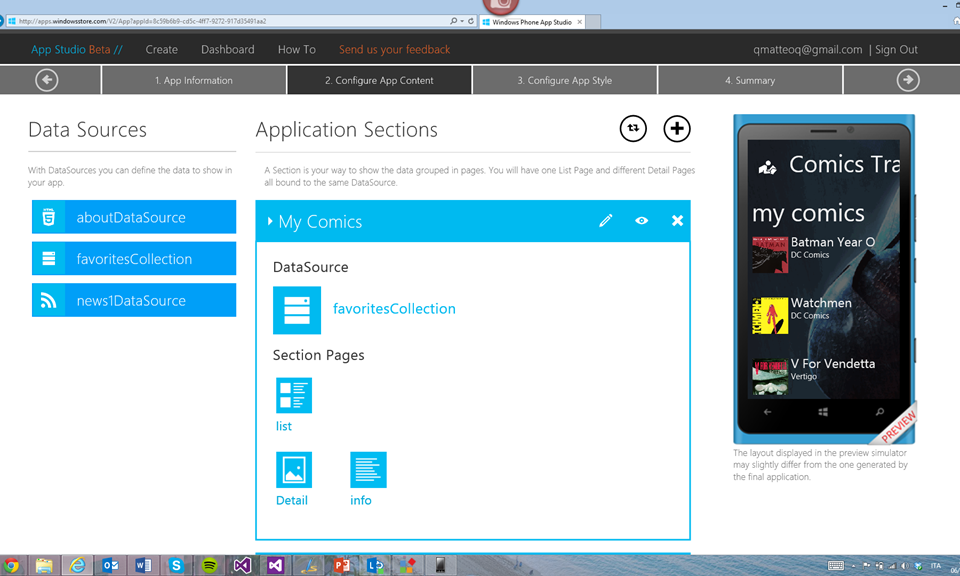Open the 1. App Information step
960x576 pixels.
tap(193, 80)
